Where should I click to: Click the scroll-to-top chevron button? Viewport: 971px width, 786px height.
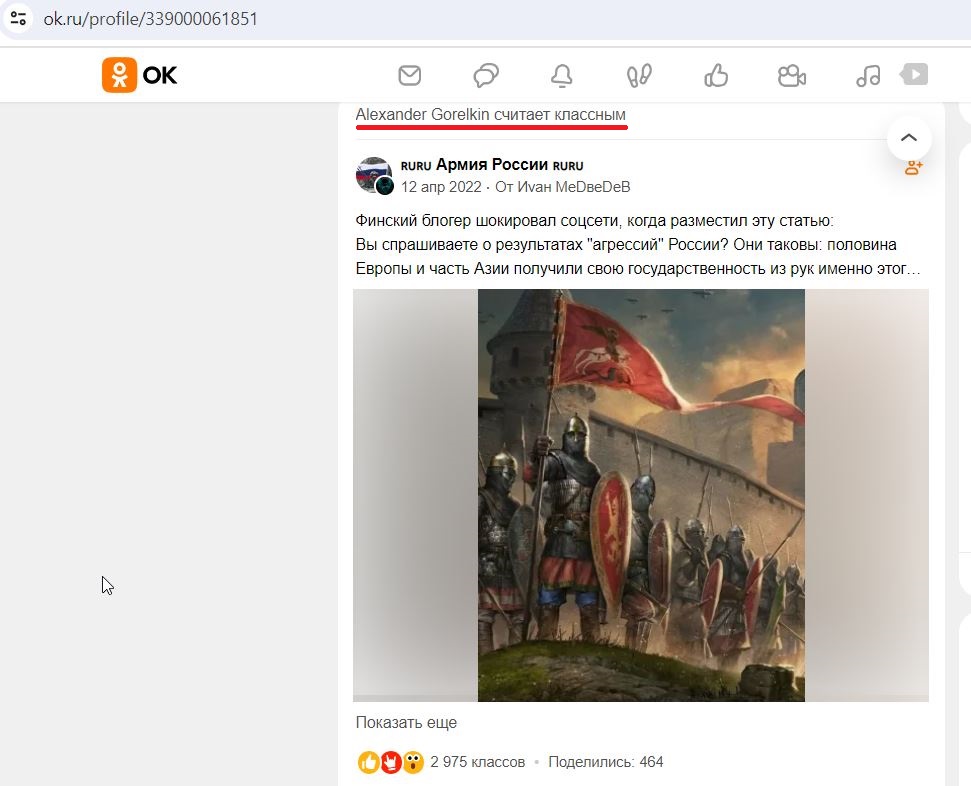pyautogui.click(x=908, y=138)
